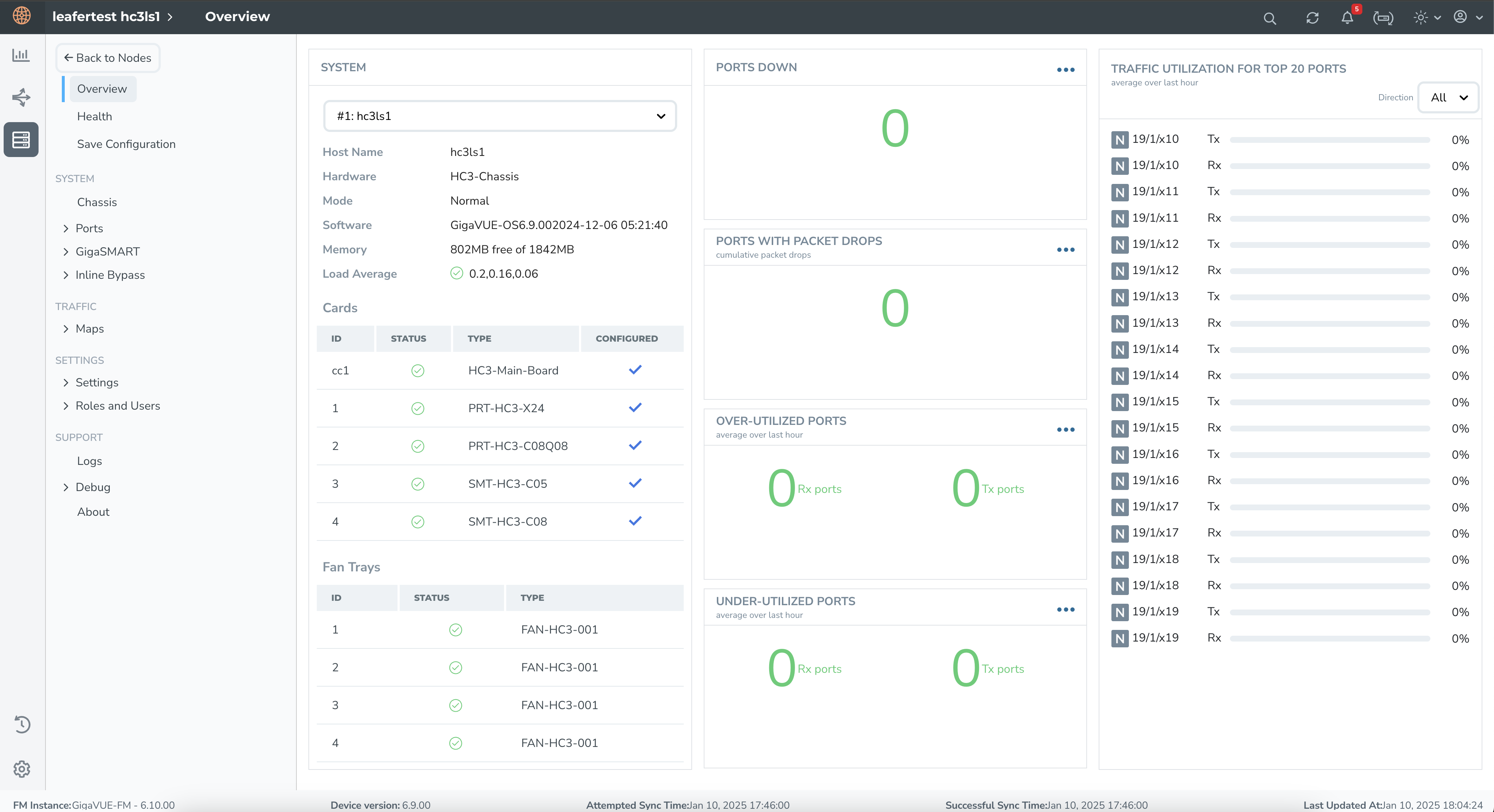1494x812 pixels.
Task: Click Back to Nodes button
Action: (x=108, y=58)
